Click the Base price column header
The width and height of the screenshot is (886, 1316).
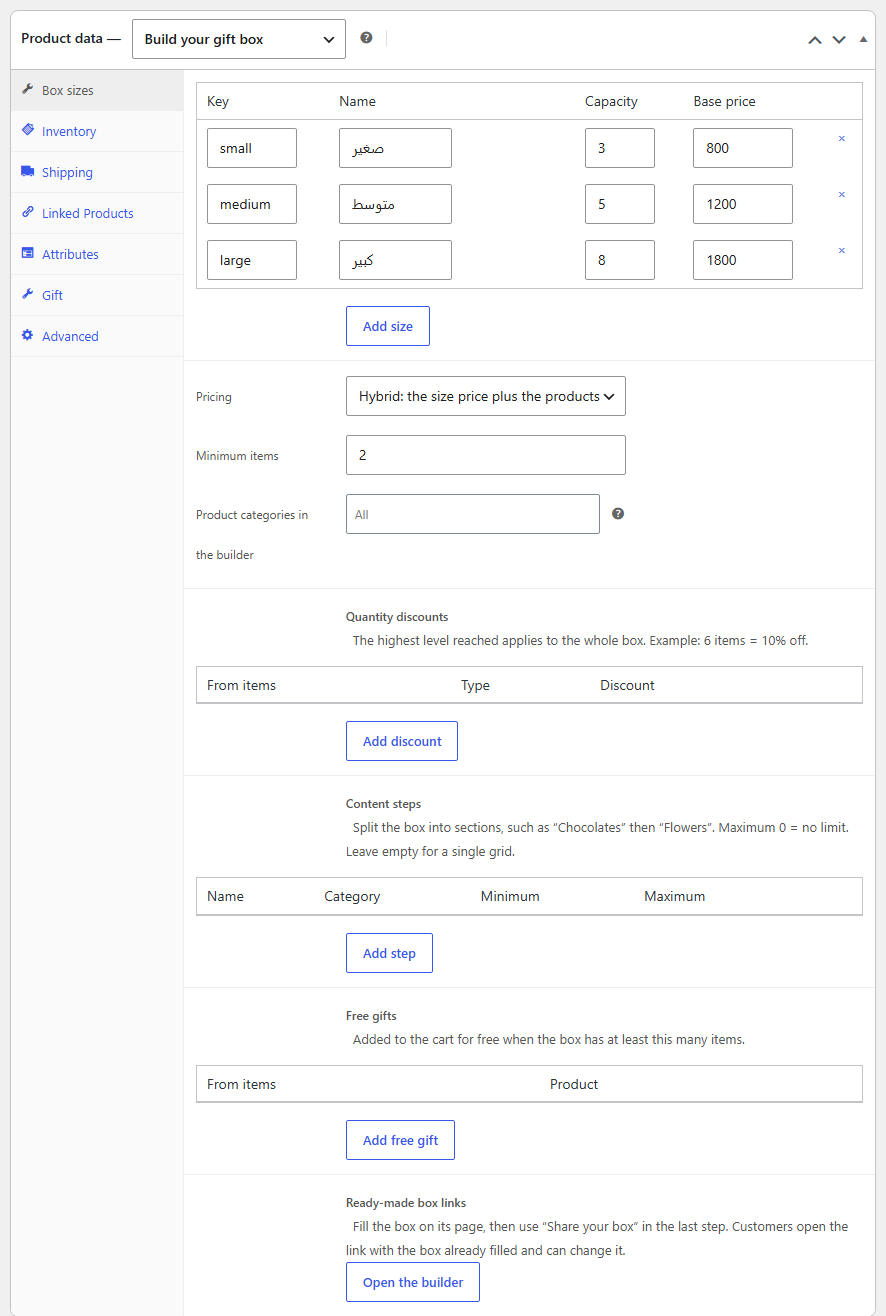coord(725,101)
